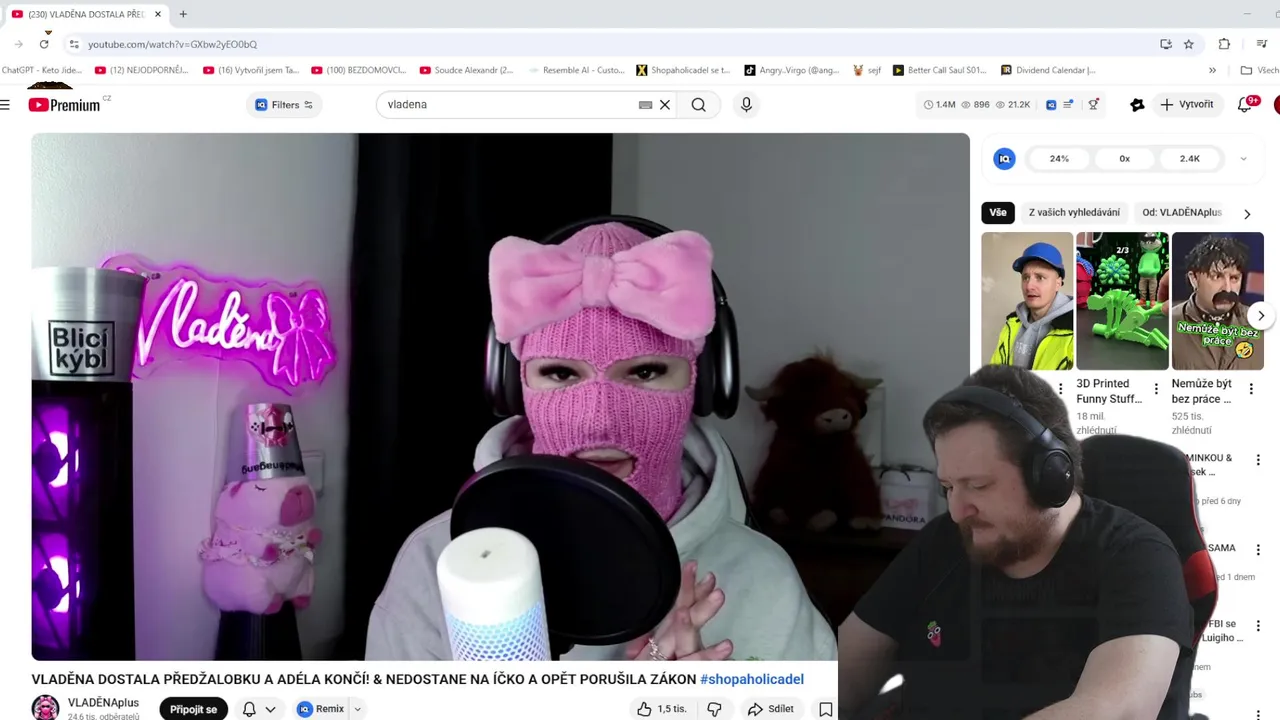Click the Vytvořit create button
Image resolution: width=1280 pixels, height=720 pixels.
pos(1186,105)
